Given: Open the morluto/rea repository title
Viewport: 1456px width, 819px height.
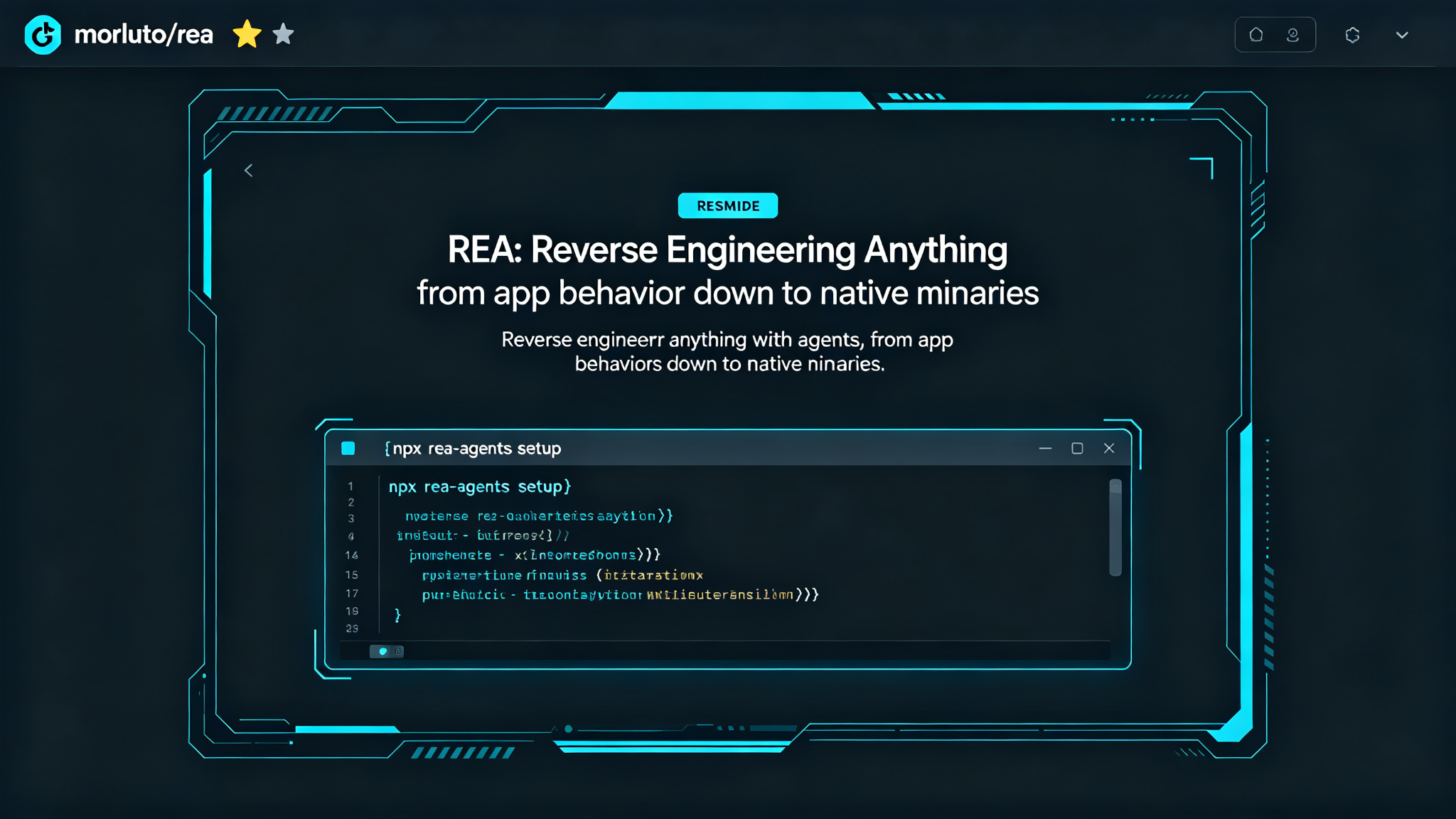Looking at the screenshot, I should [143, 34].
